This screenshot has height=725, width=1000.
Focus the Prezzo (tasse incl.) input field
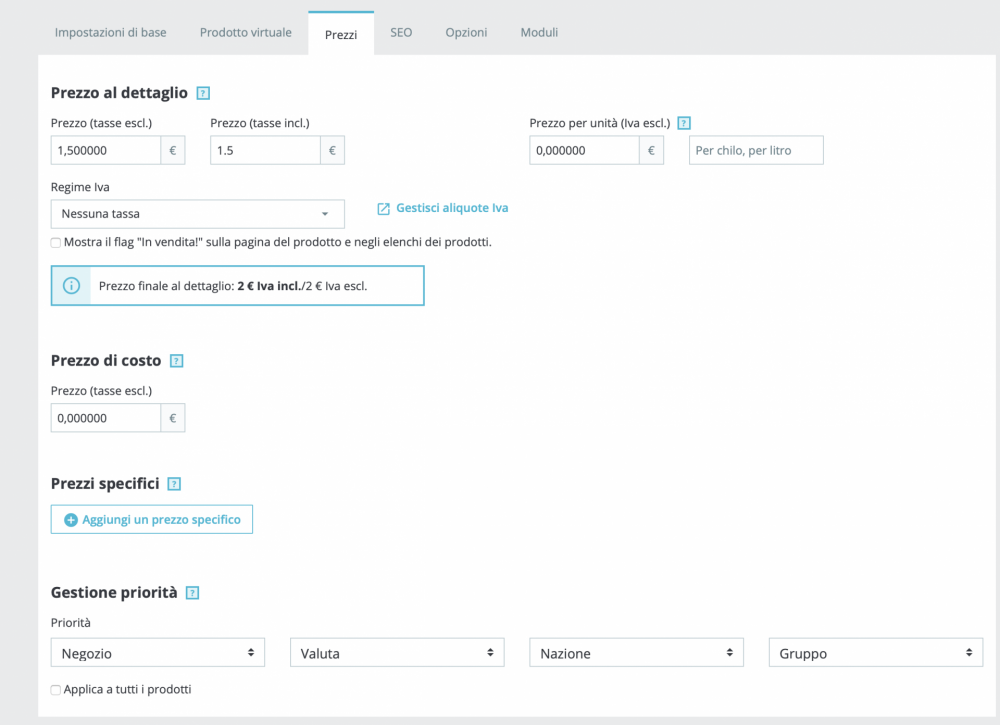tap(265, 151)
